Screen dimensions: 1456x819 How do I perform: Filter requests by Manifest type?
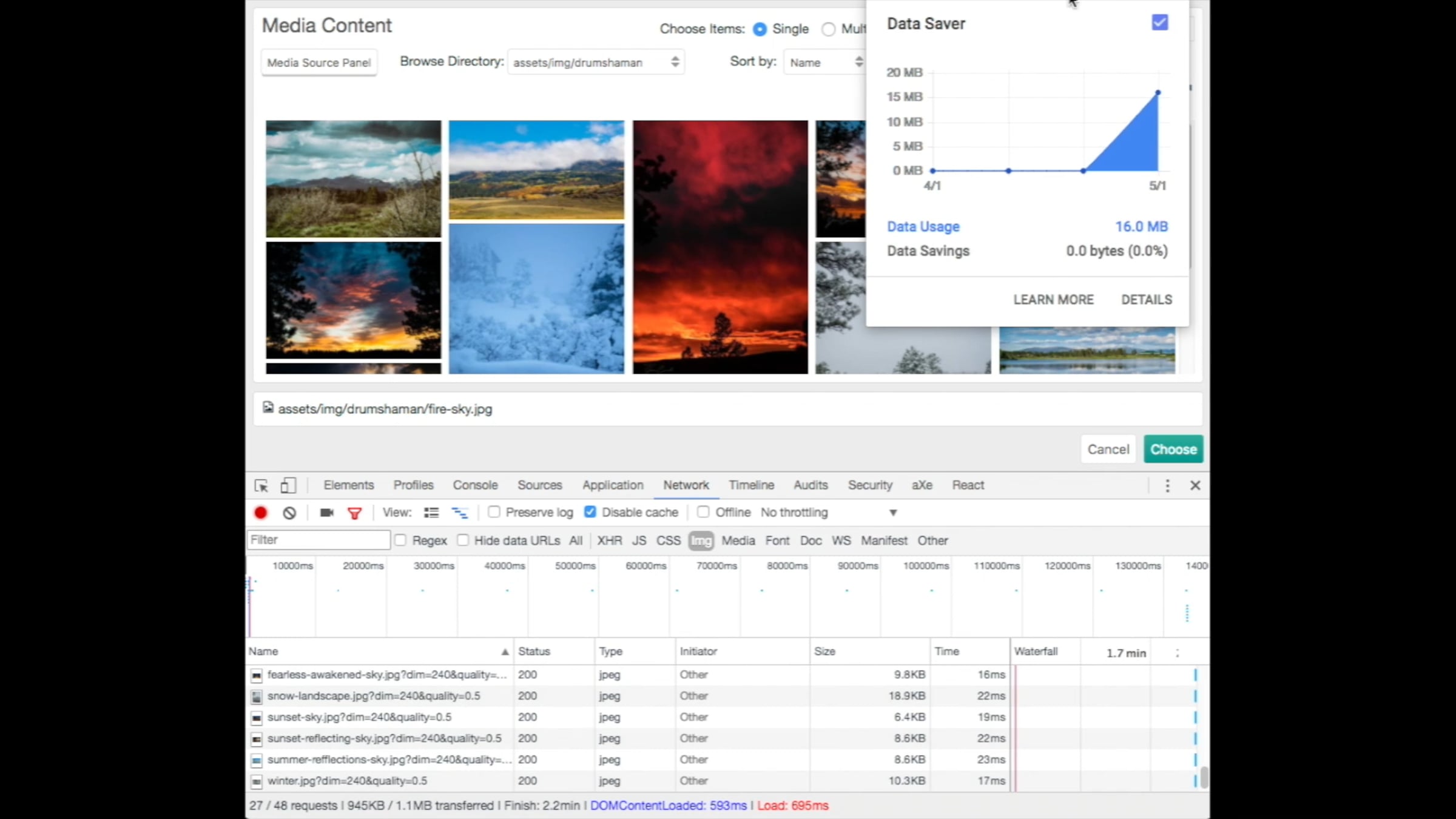(x=884, y=541)
